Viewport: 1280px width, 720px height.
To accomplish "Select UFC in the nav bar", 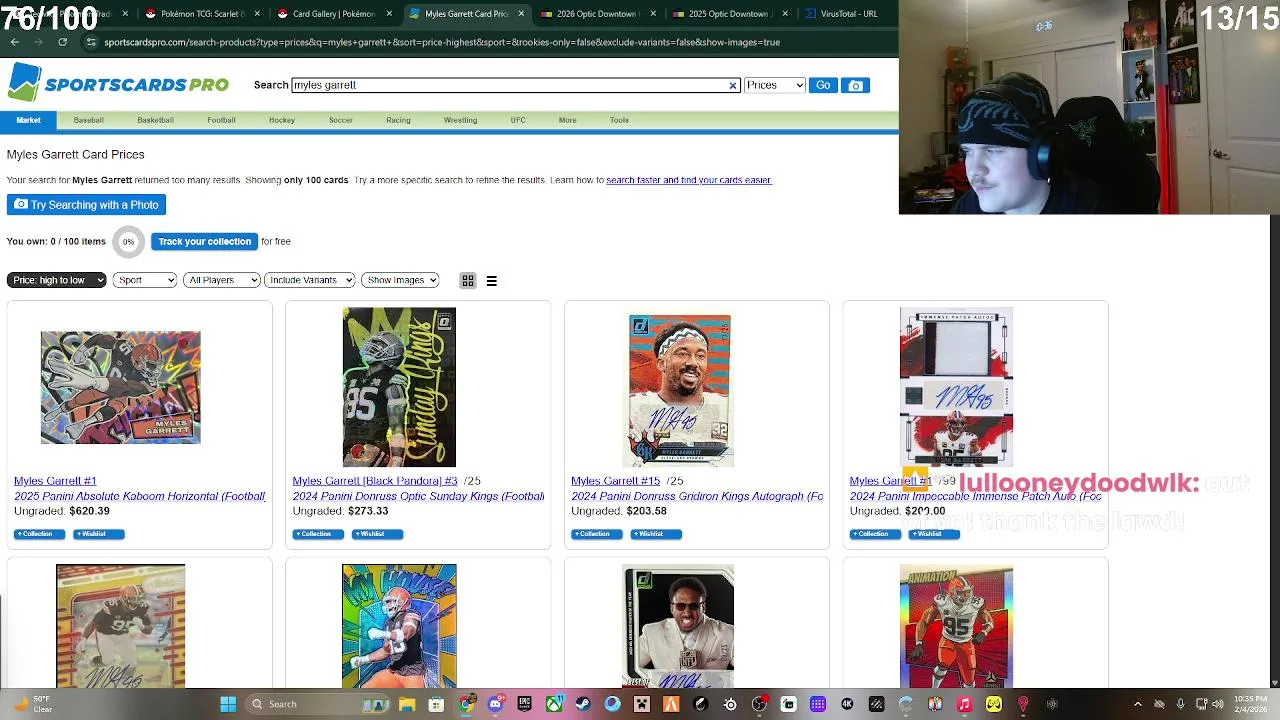I will (x=518, y=120).
